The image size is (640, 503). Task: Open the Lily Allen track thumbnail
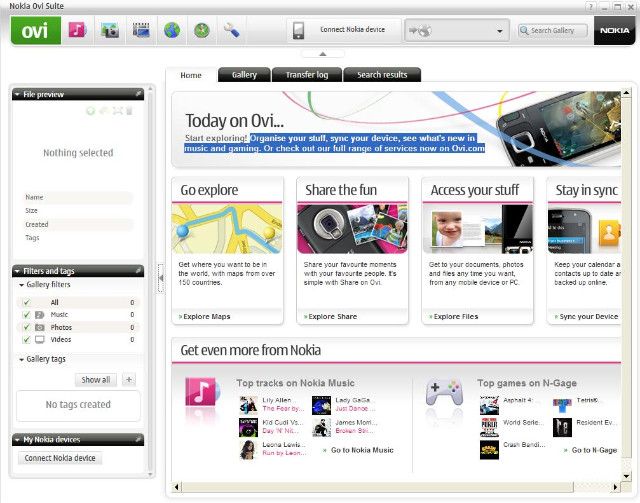point(248,405)
